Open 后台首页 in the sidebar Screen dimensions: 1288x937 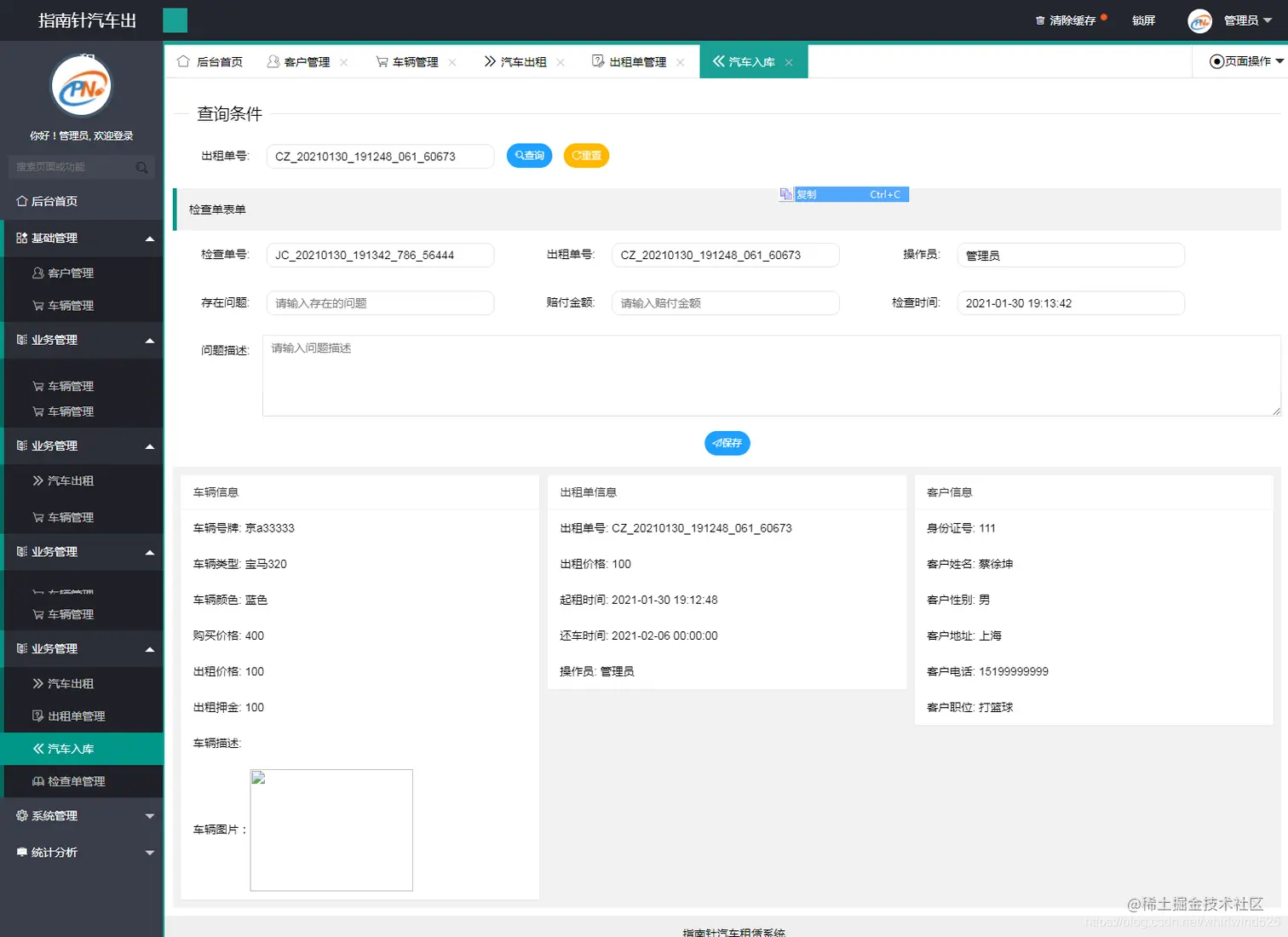pos(82,201)
